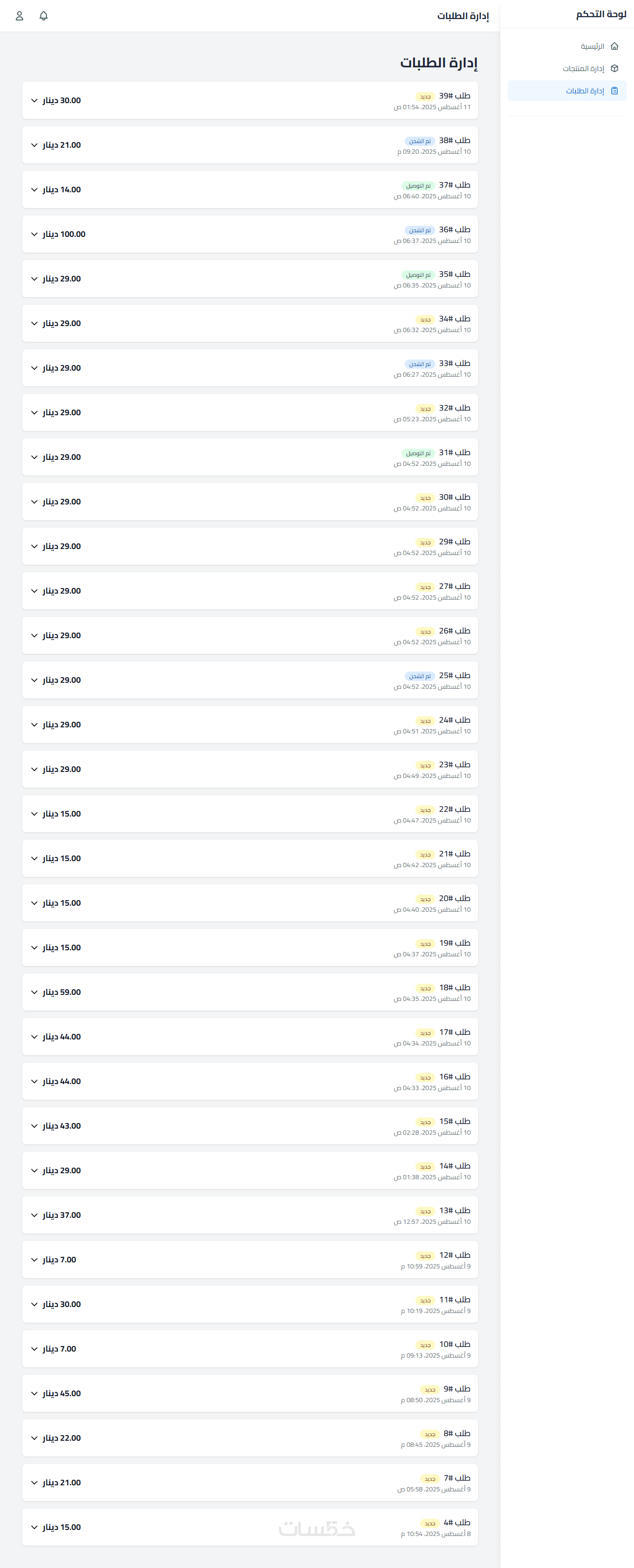Click the لوحة التحكم dashboard title
Viewport: 634px width, 1568px height.
(x=601, y=14)
